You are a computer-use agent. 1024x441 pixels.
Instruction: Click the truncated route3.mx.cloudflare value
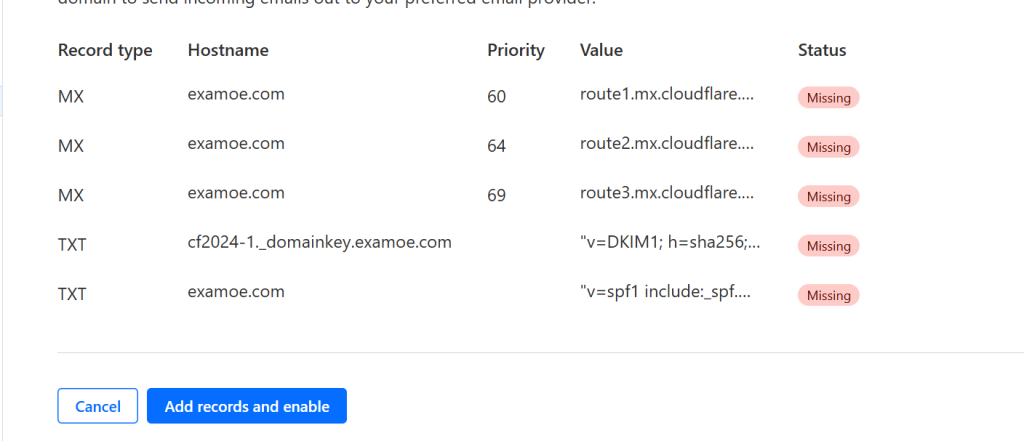(667, 193)
